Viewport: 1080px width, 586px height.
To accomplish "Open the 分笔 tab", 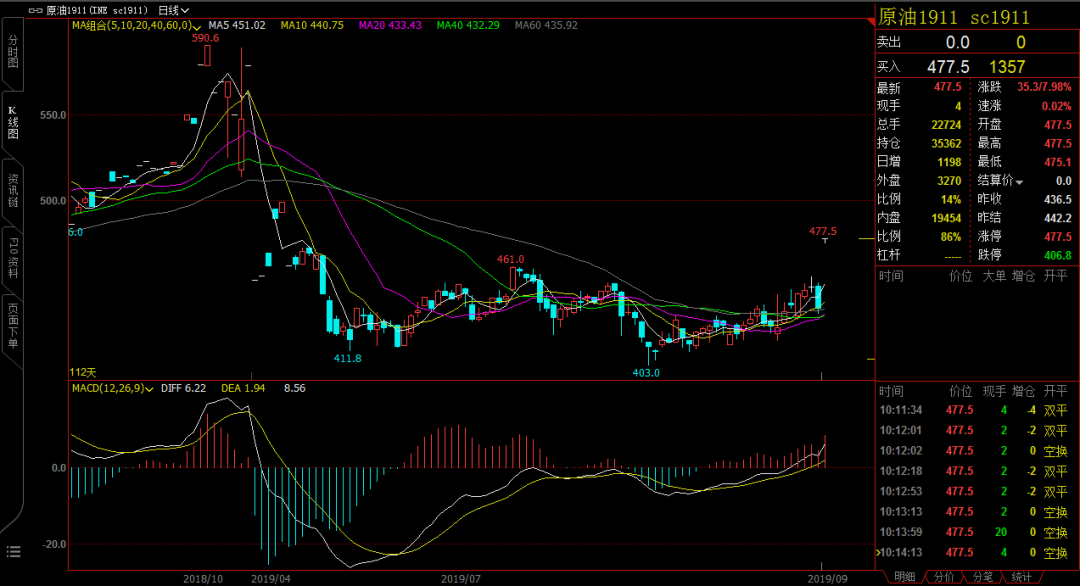I will (x=982, y=577).
